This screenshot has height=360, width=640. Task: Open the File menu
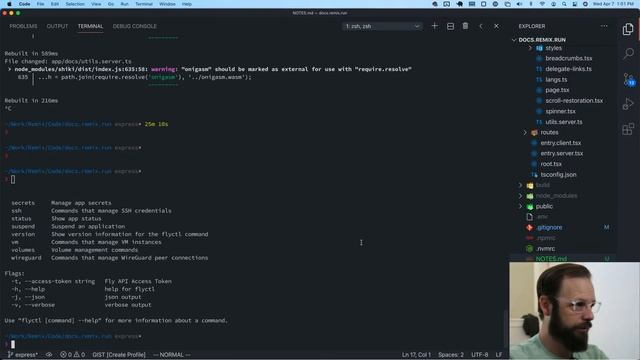(40, 4)
